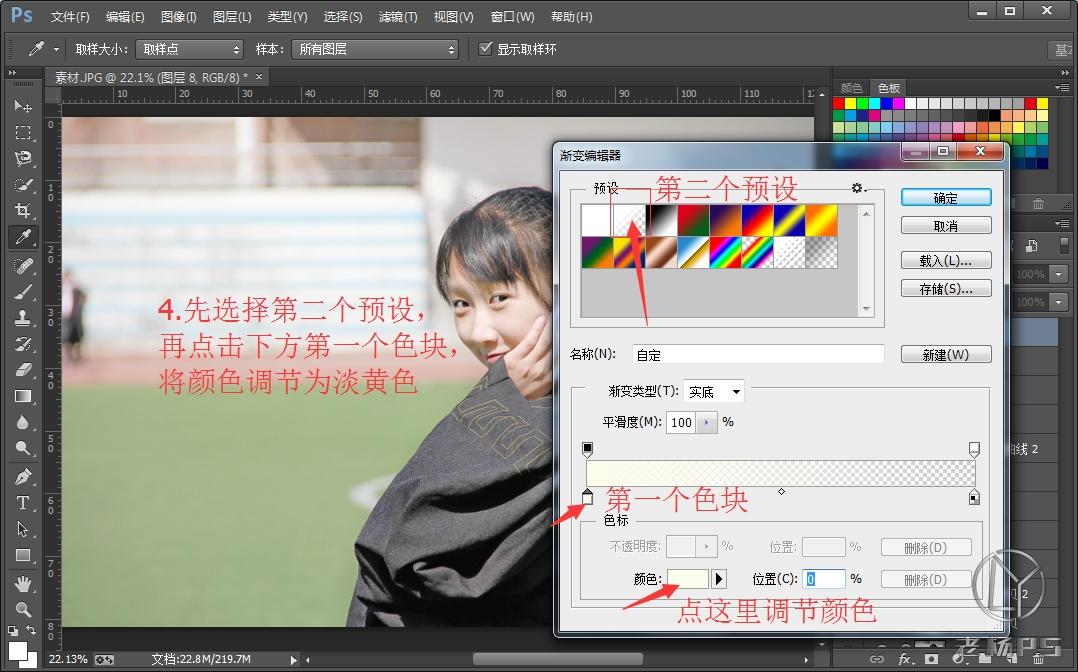The image size is (1078, 672).
Task: Select the Crop tool
Action: [x=23, y=210]
